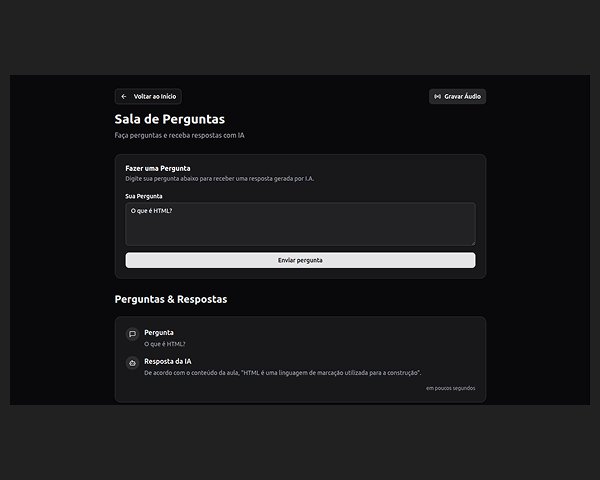This screenshot has height=480, width=600.
Task: Click "O que é HTML?" under Pergunta
Action: (x=165, y=344)
